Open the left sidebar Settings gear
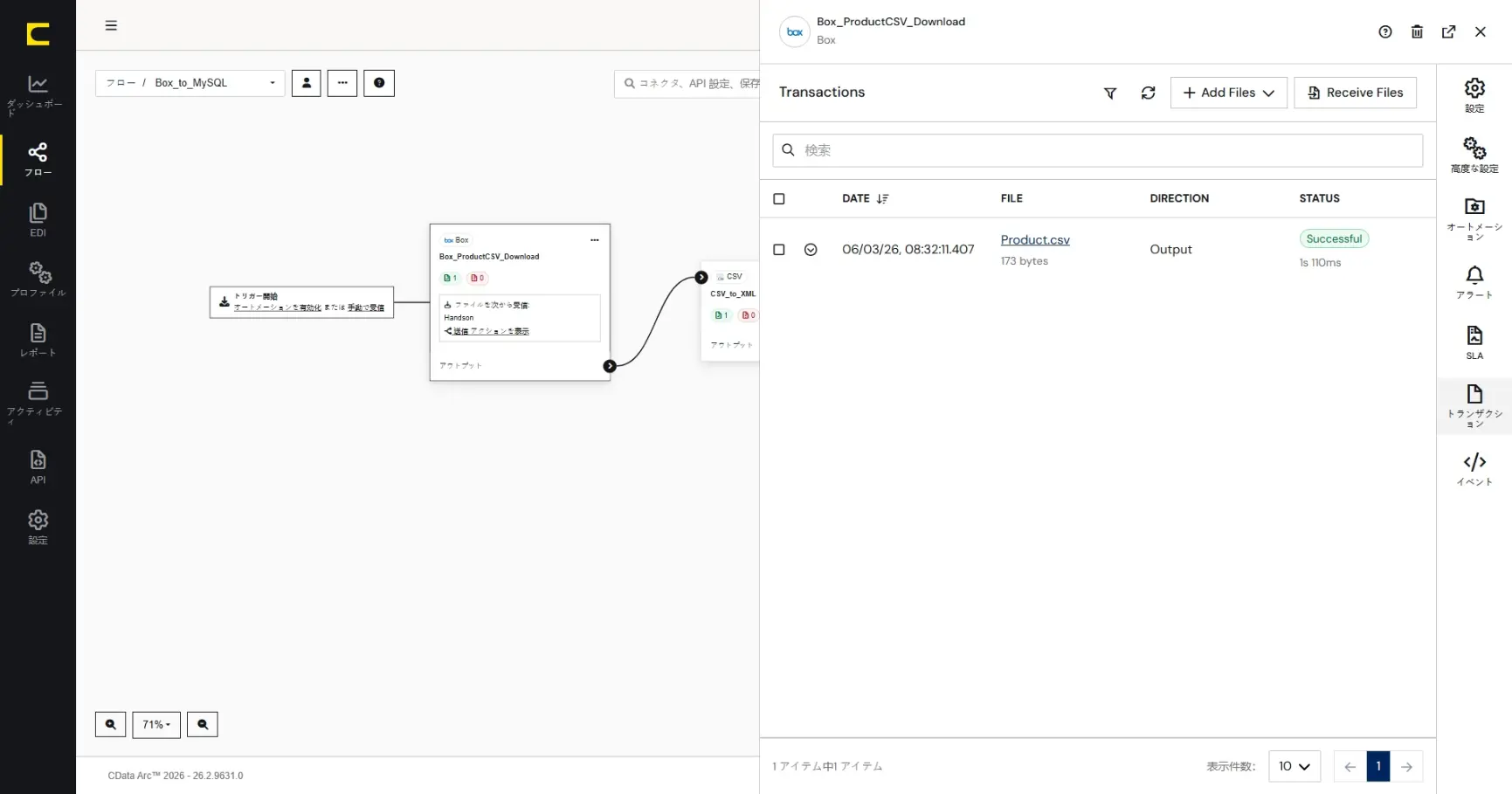The height and width of the screenshot is (794, 1512). (x=38, y=527)
